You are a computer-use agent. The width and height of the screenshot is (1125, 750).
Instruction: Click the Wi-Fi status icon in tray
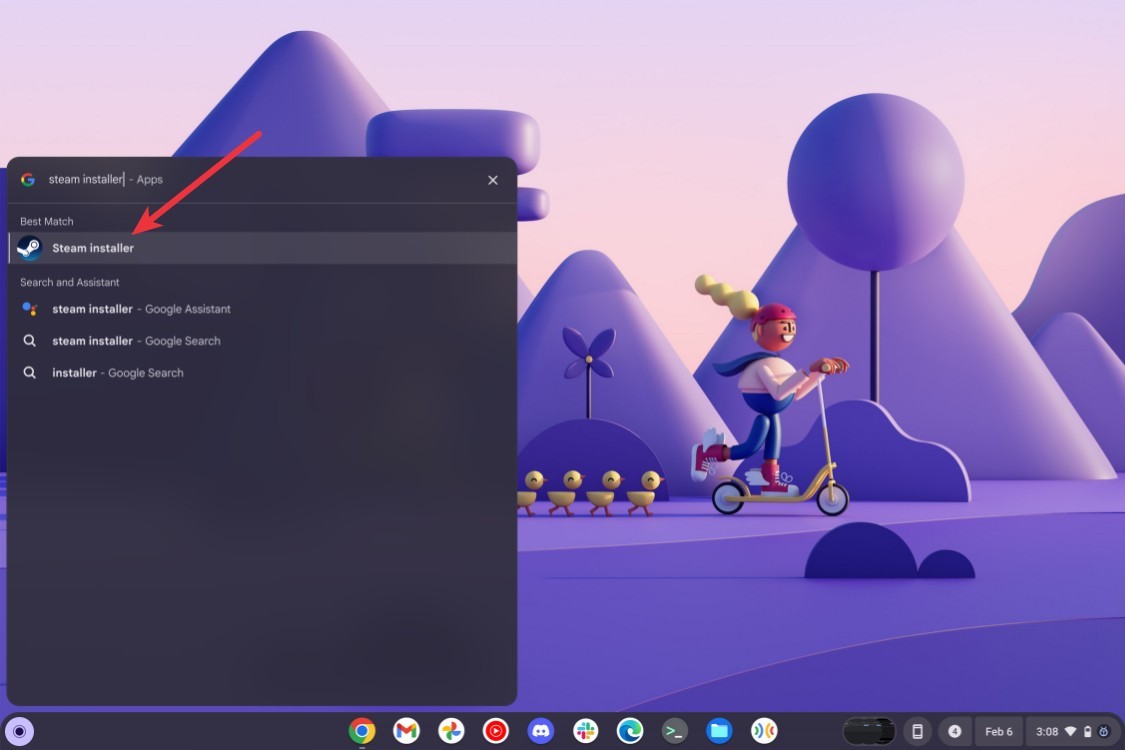pos(1070,731)
